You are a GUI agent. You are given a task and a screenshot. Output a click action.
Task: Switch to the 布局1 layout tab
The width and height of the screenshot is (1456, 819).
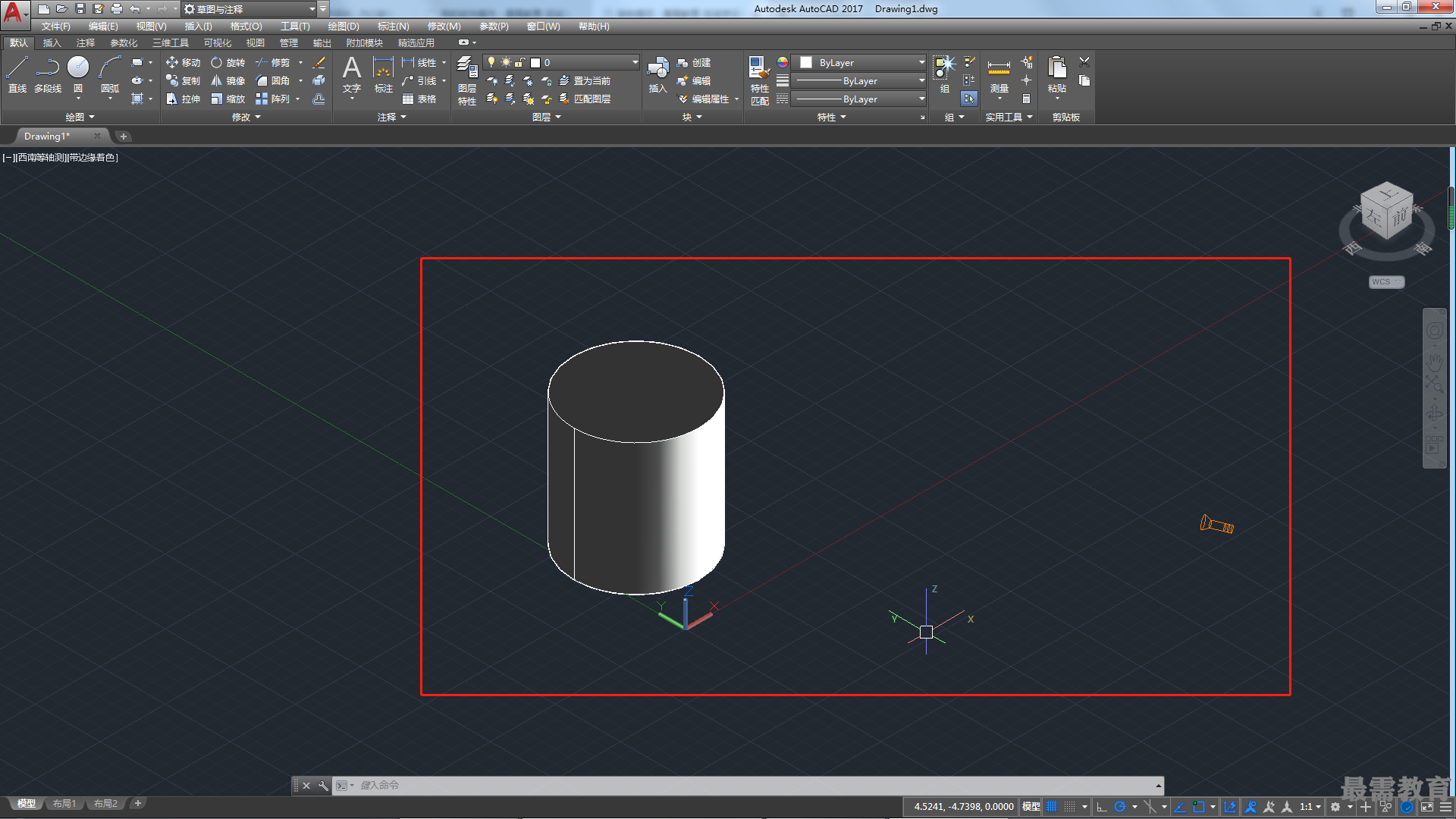(64, 804)
